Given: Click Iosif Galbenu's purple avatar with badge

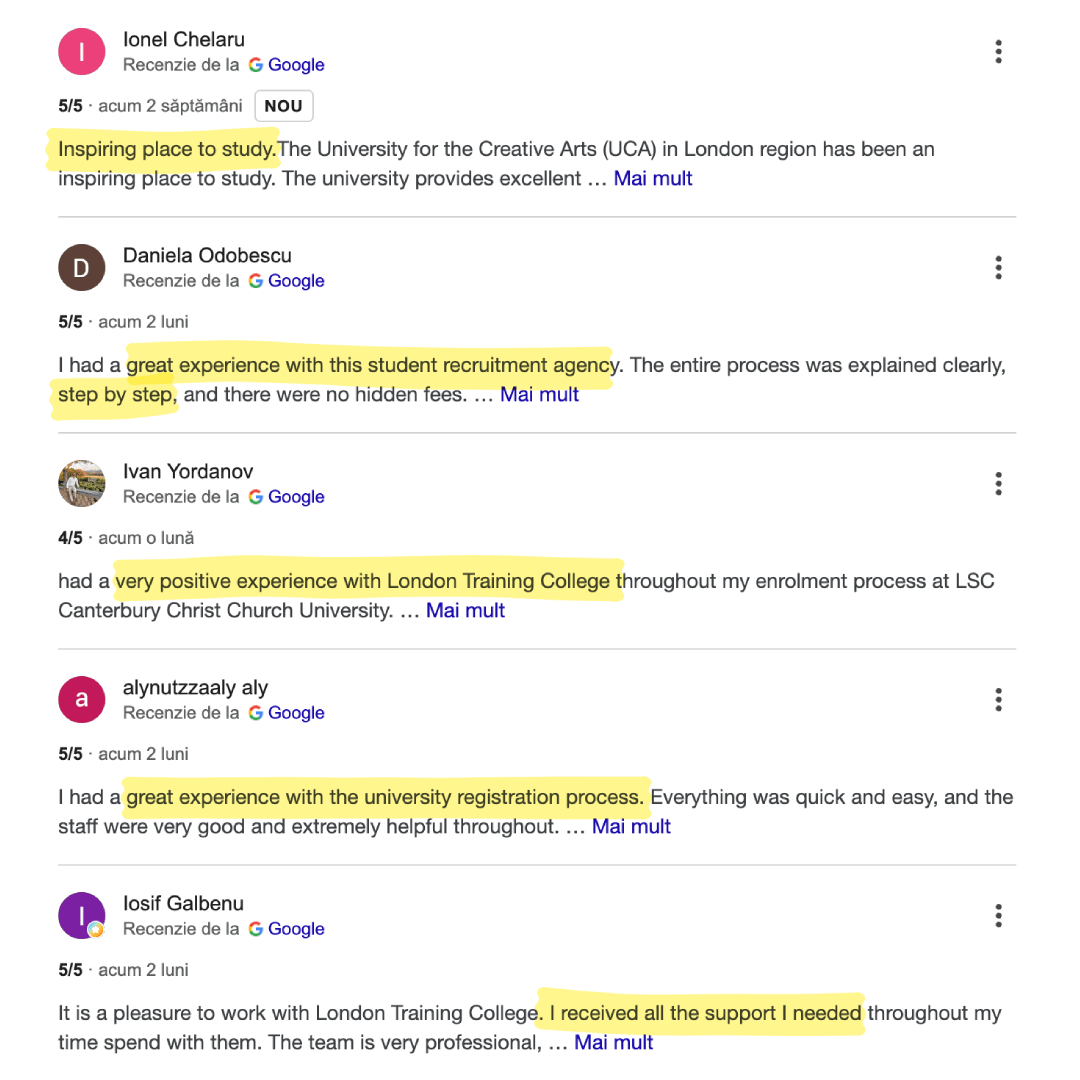Looking at the screenshot, I should pyautogui.click(x=82, y=915).
